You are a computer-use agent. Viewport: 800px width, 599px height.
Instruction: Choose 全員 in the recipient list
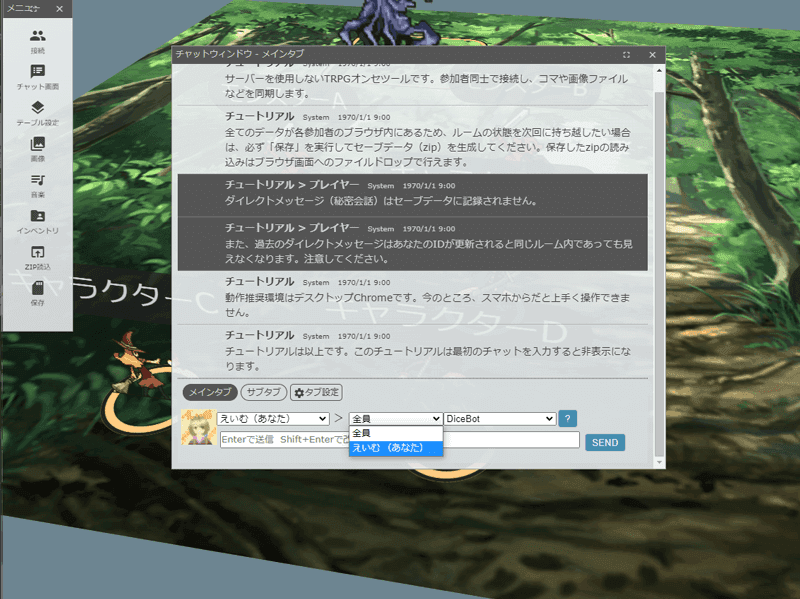tap(396, 433)
